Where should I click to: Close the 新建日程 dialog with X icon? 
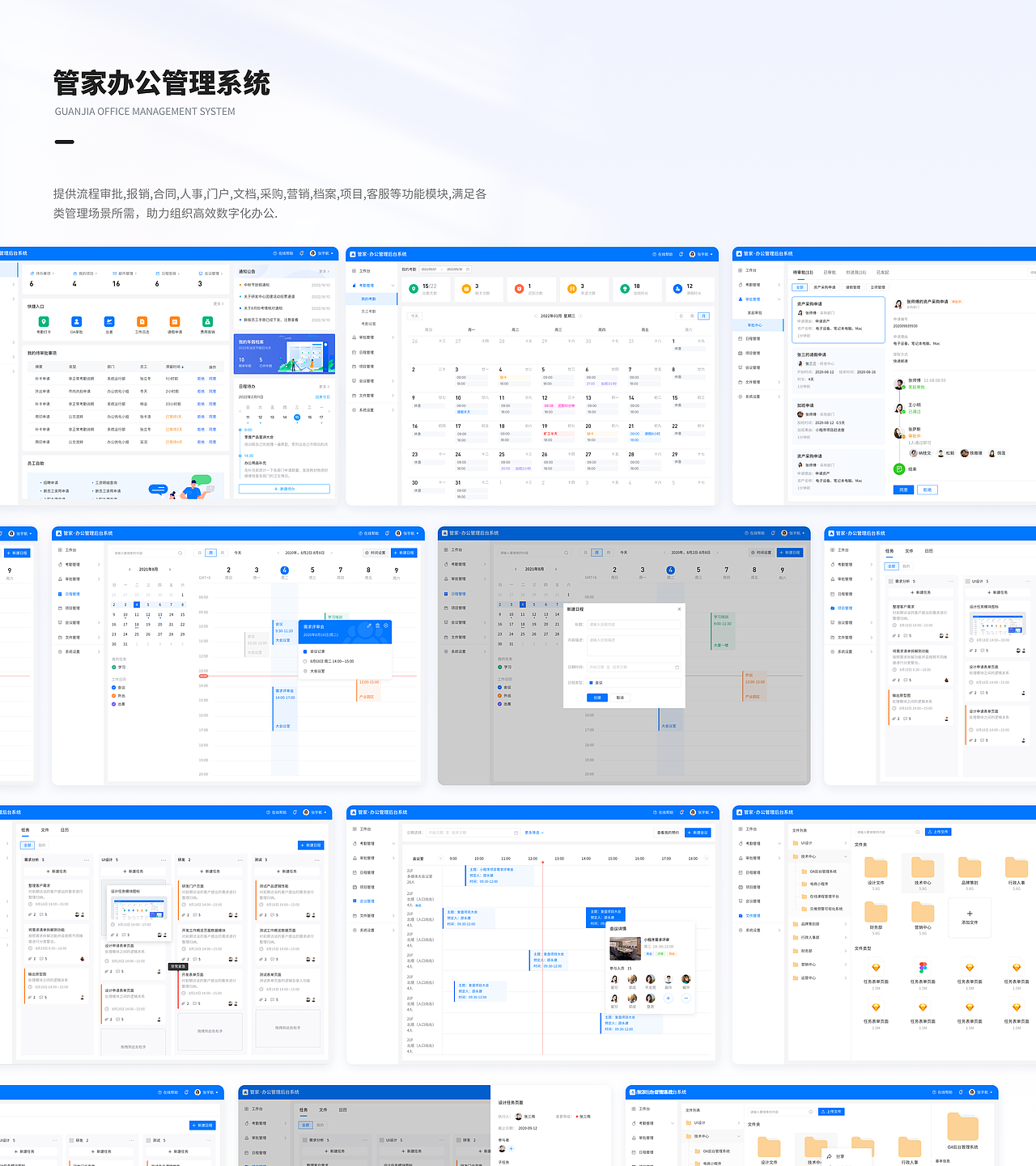[x=679, y=608]
